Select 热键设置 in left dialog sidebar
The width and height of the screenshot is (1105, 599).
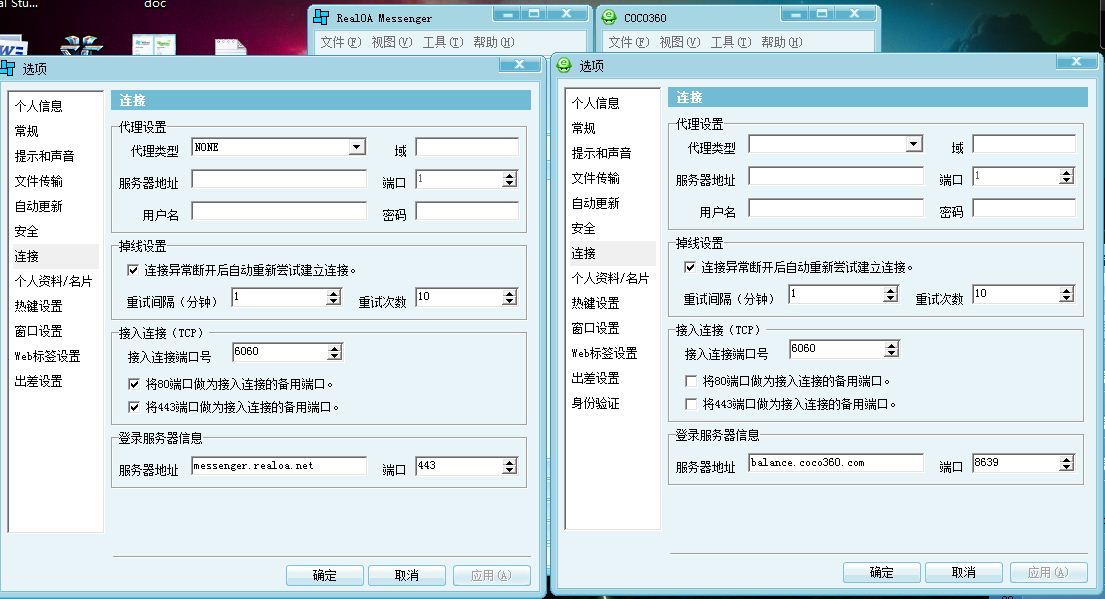[x=39, y=306]
